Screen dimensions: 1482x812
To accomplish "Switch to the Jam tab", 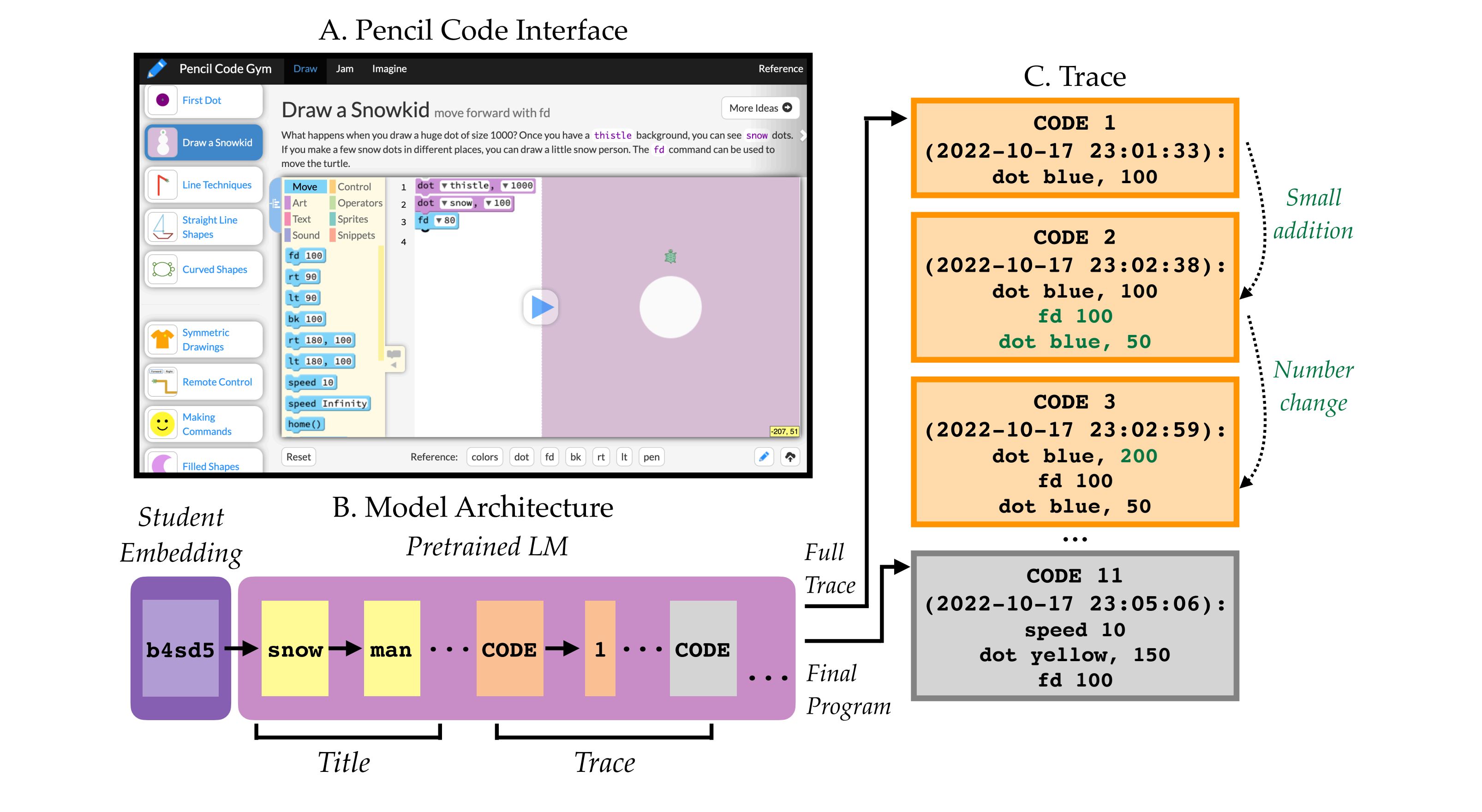I will point(345,68).
